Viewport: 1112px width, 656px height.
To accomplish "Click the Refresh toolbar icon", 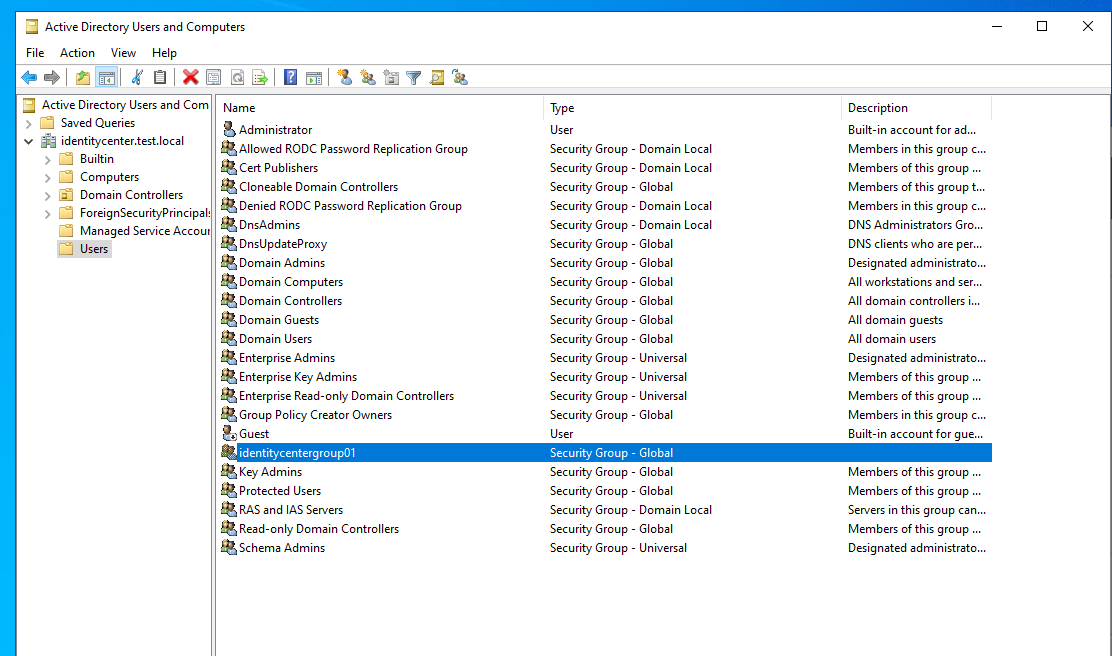I will click(x=238, y=77).
